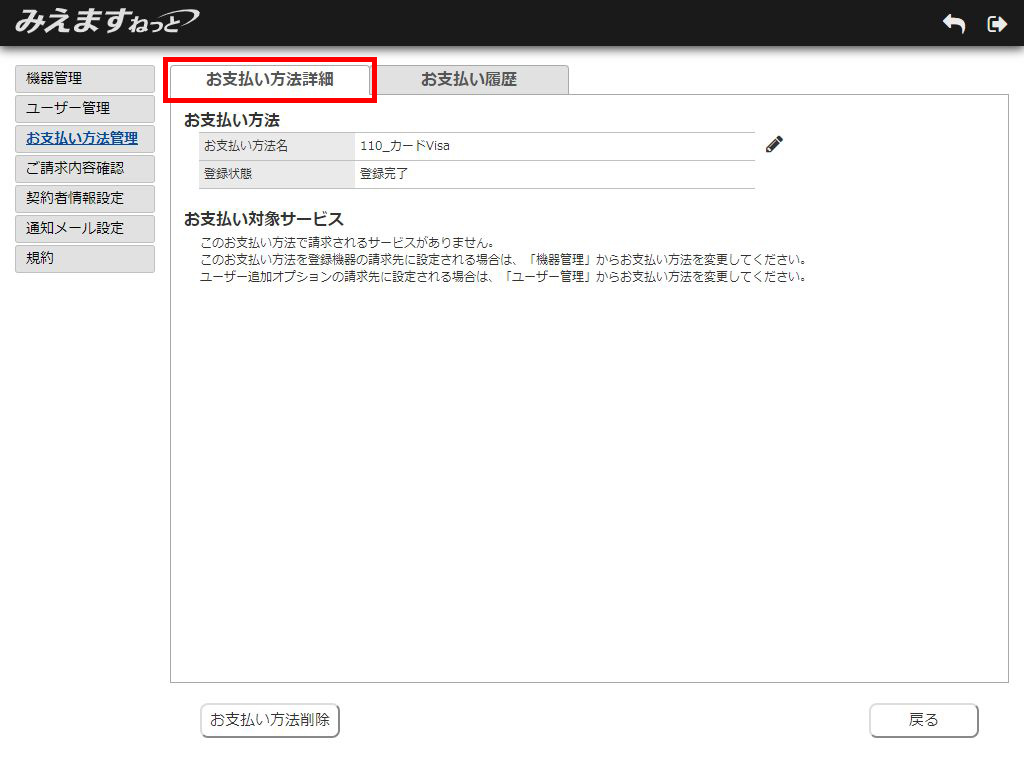Image resolution: width=1024 pixels, height=768 pixels.
Task: Navigate to 契約者情報設定
Action: pos(85,198)
